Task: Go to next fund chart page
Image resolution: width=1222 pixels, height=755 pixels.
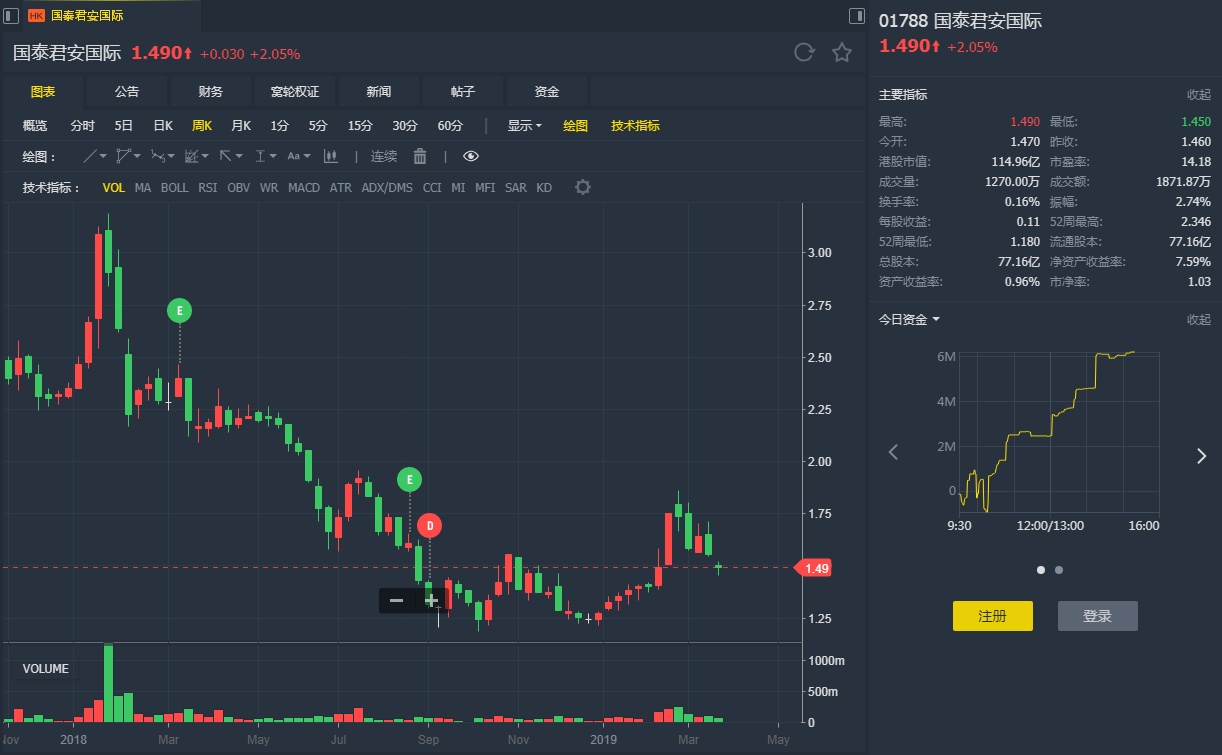Action: [1201, 456]
